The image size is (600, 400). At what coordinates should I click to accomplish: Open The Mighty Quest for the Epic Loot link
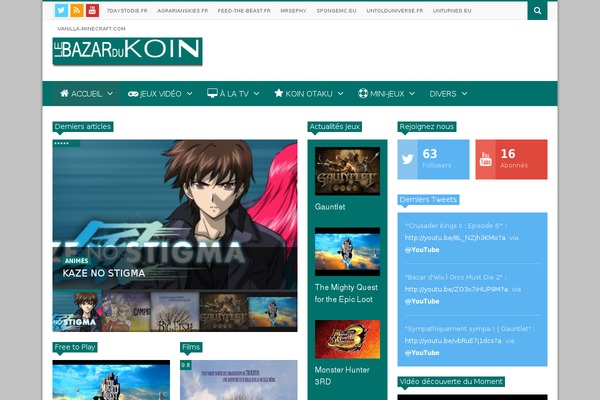pyautogui.click(x=346, y=293)
